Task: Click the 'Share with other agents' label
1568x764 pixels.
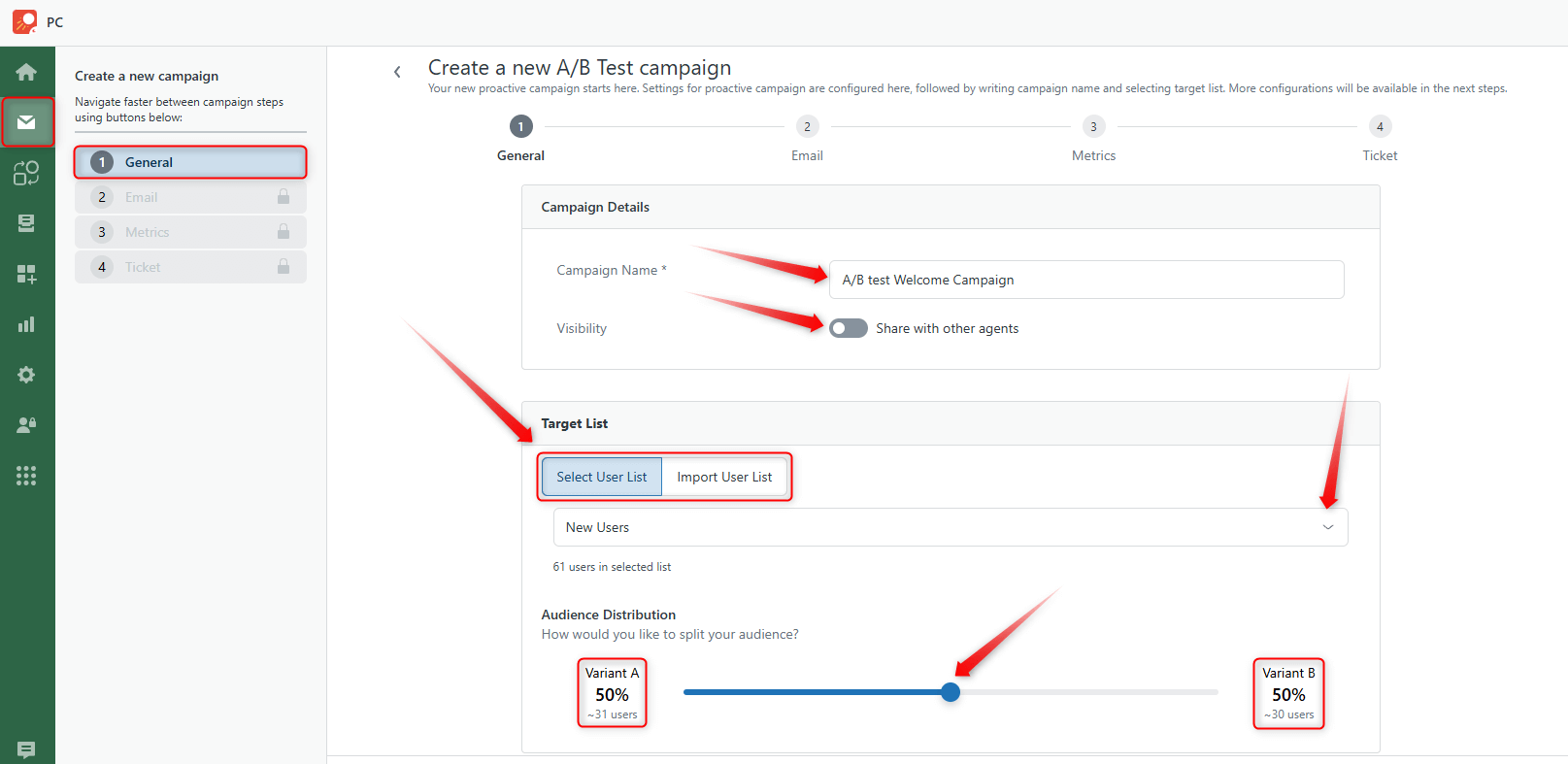Action: coord(948,328)
